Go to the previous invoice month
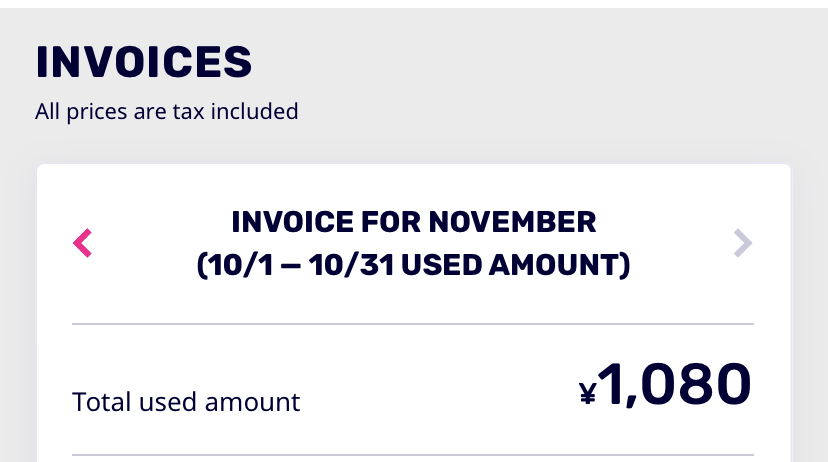828x462 pixels. click(83, 243)
